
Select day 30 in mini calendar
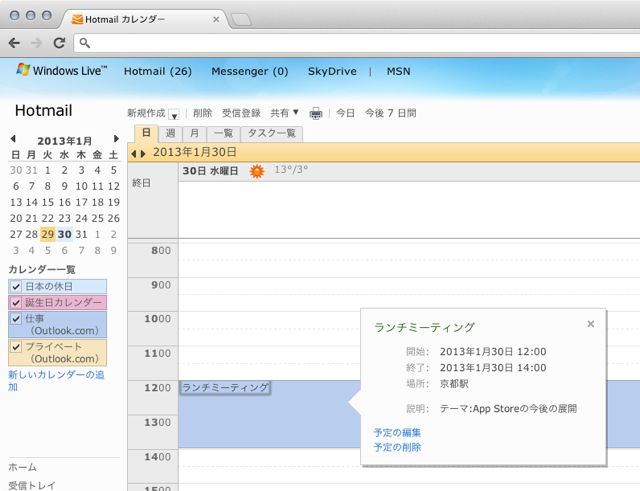point(64,234)
